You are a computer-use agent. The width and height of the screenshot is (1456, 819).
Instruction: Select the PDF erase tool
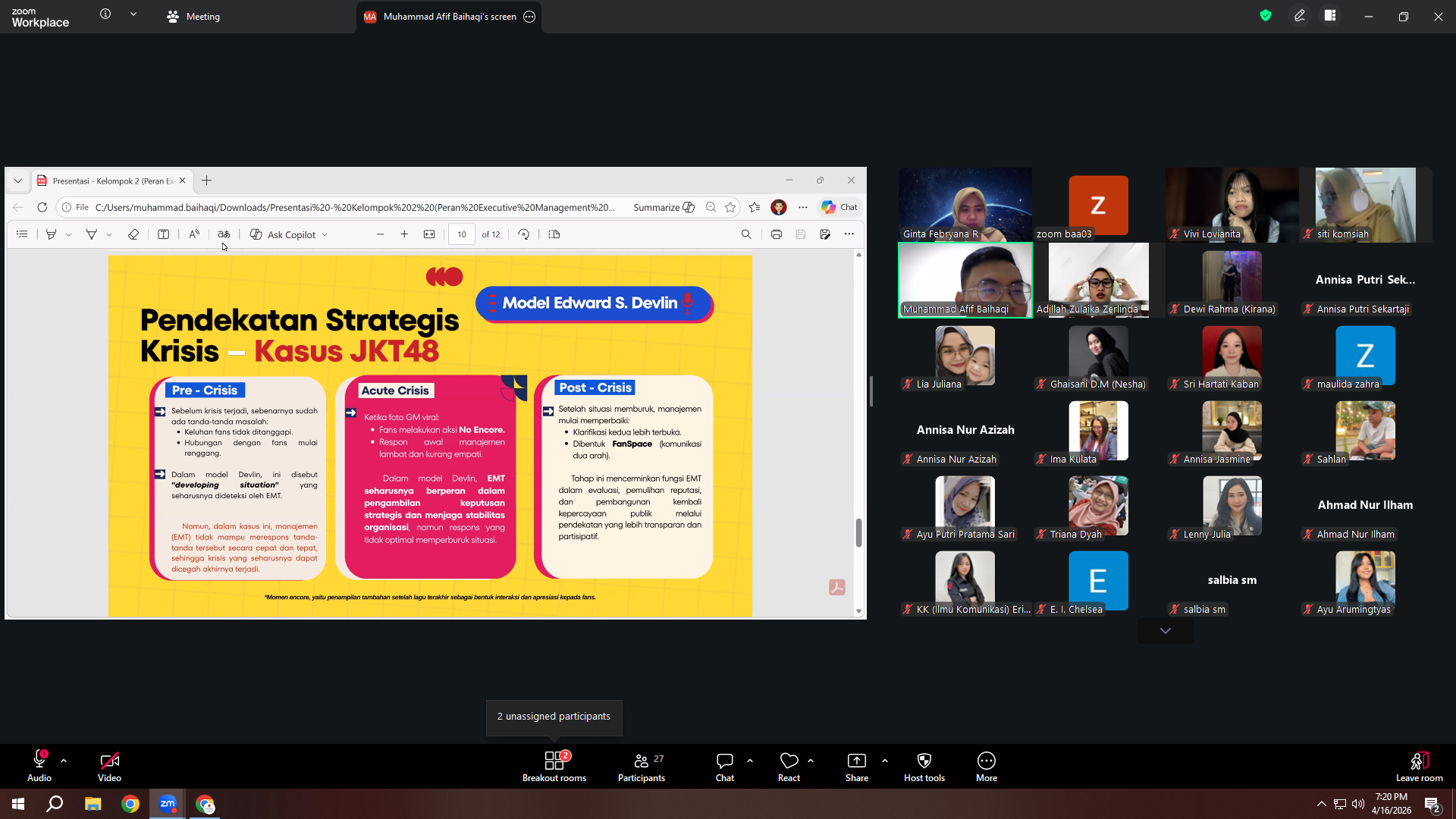pos(133,234)
